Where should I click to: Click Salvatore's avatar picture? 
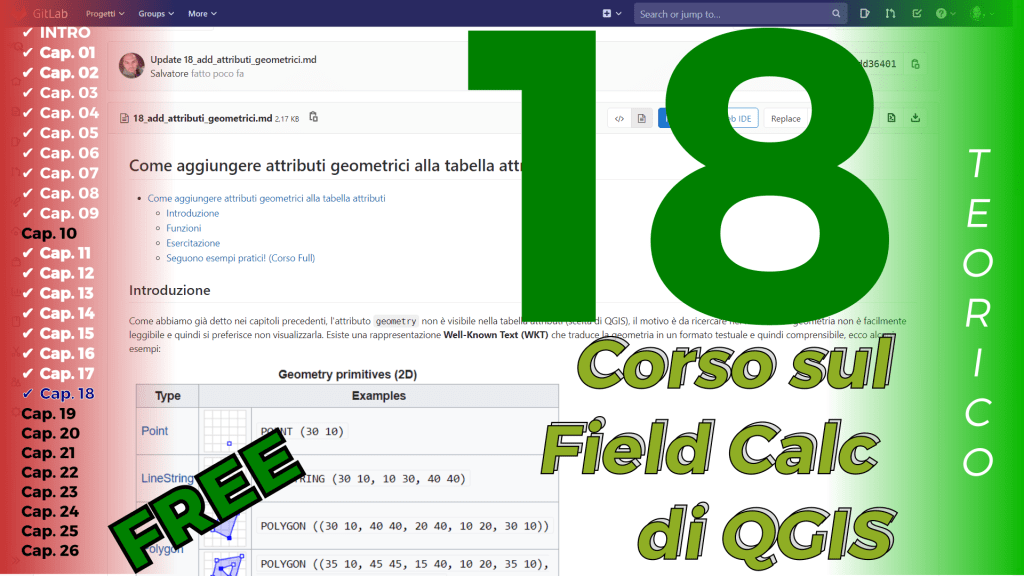[131, 66]
